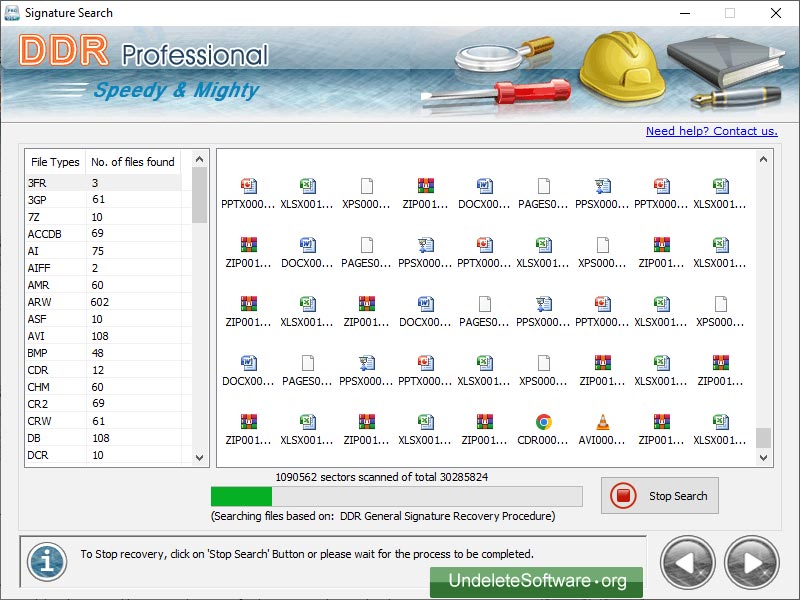Click the file thumbnails panel scroll down arrow
Screen dimensions: 800x600
pos(763,458)
